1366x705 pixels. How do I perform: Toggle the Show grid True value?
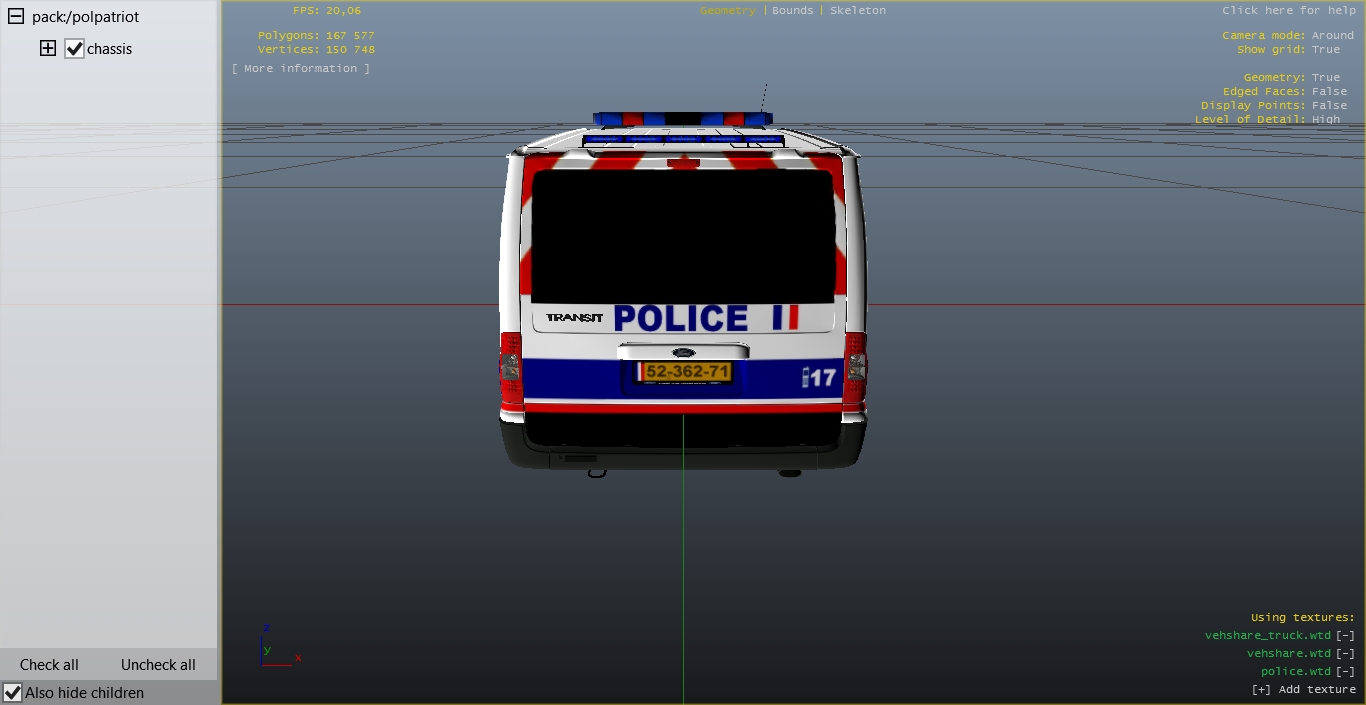click(1326, 50)
